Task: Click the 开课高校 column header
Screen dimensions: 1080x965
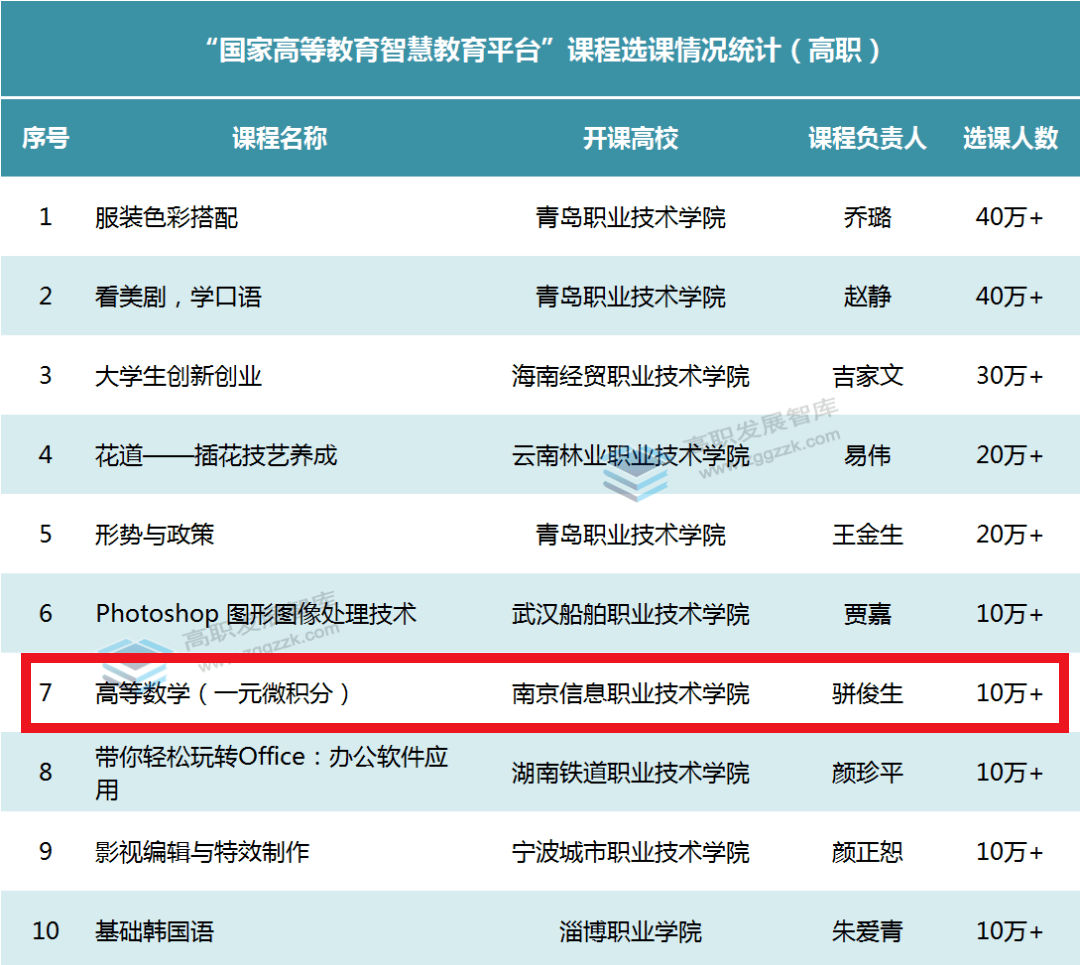Action: (630, 138)
